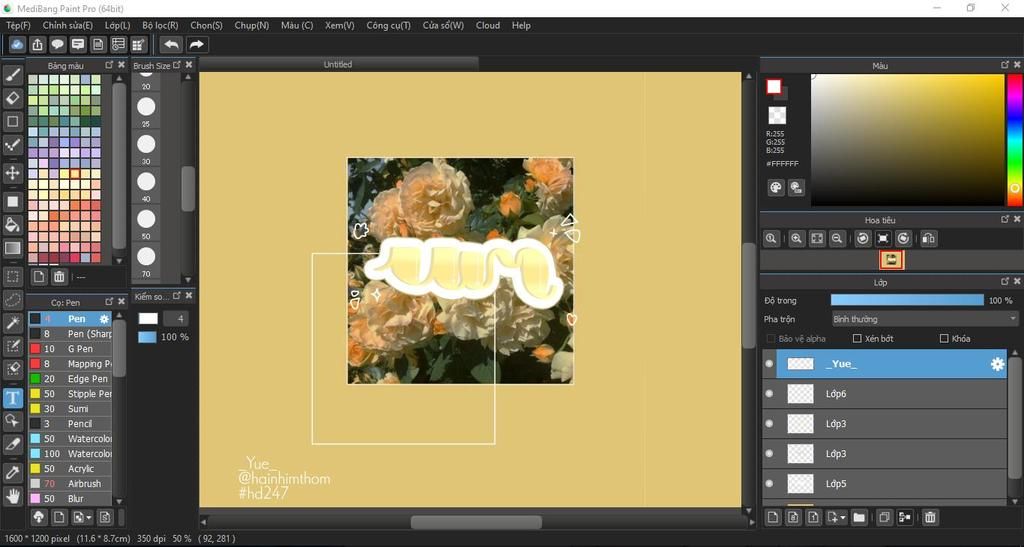This screenshot has height=547, width=1024.
Task: Open the Cloud menu
Action: 488,25
